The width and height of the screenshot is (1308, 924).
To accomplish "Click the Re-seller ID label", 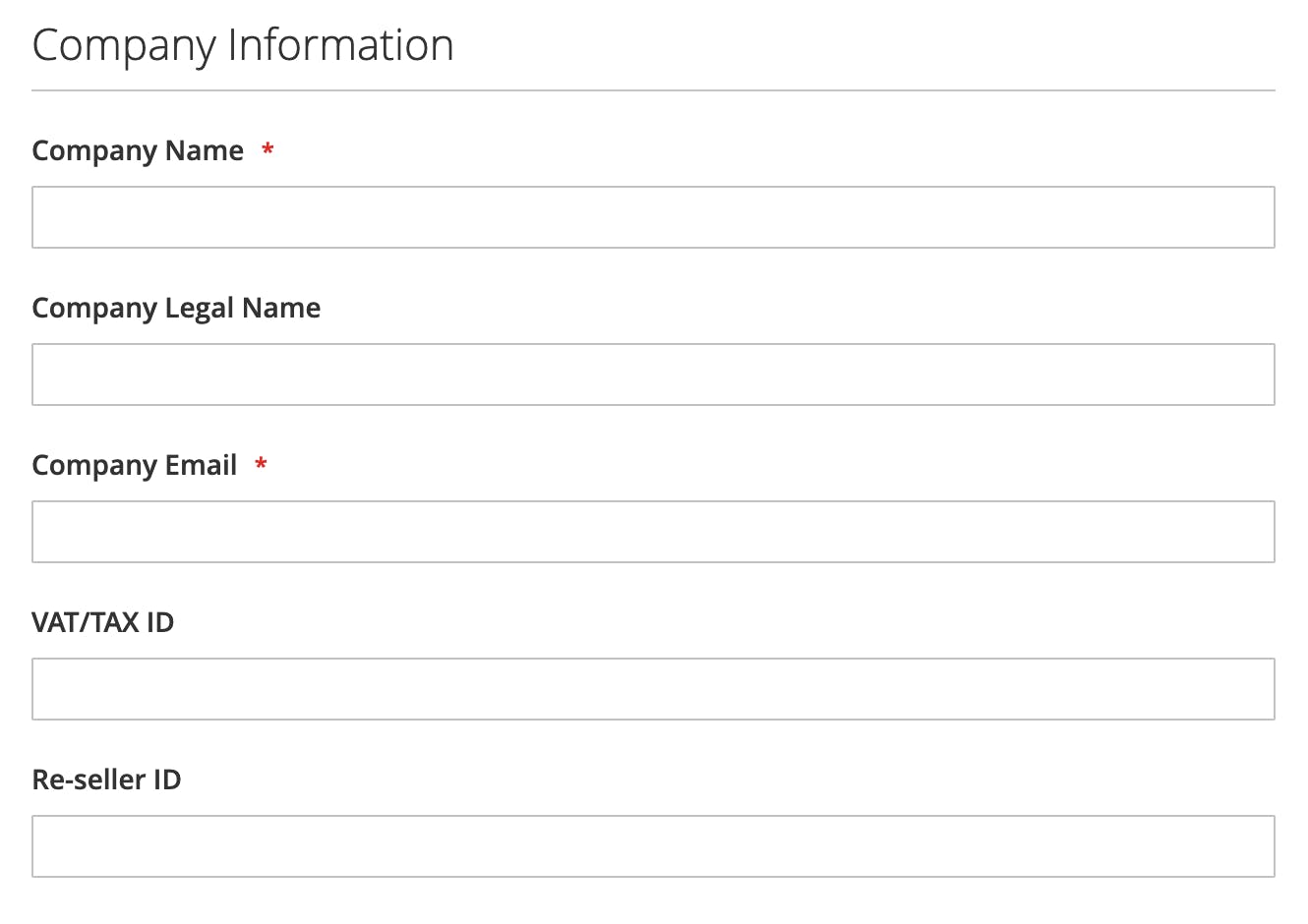I will (x=106, y=780).
